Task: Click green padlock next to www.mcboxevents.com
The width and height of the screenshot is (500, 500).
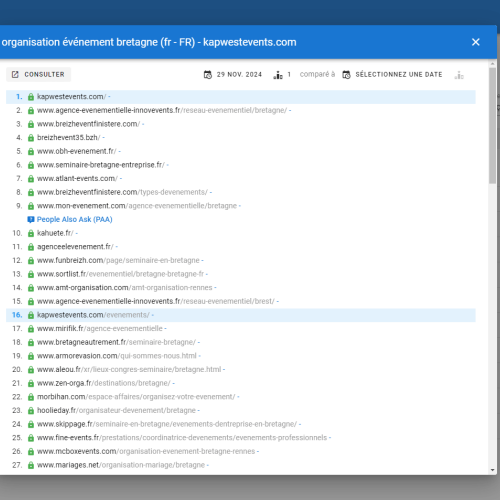Action: click(x=31, y=452)
